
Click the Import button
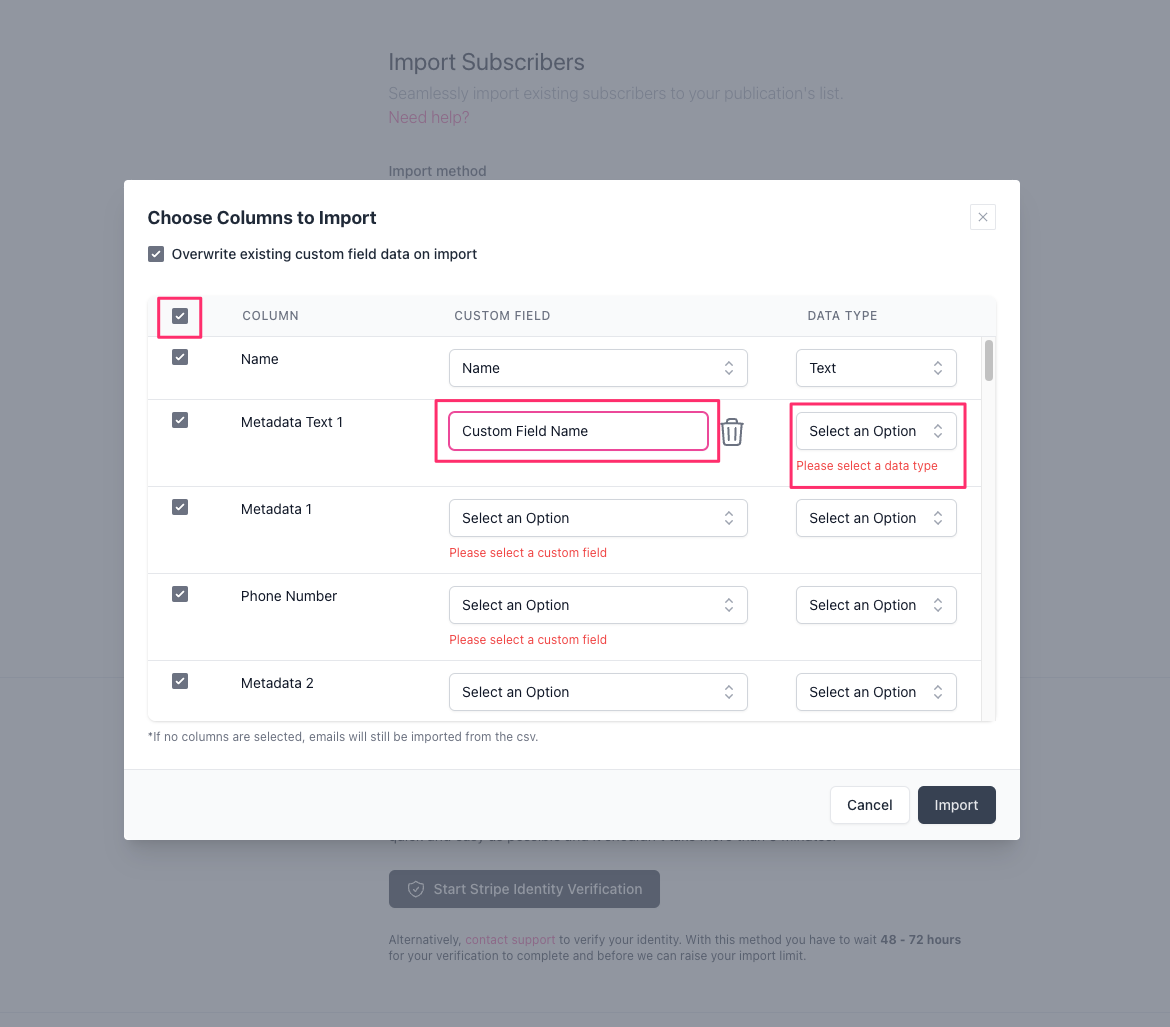956,805
